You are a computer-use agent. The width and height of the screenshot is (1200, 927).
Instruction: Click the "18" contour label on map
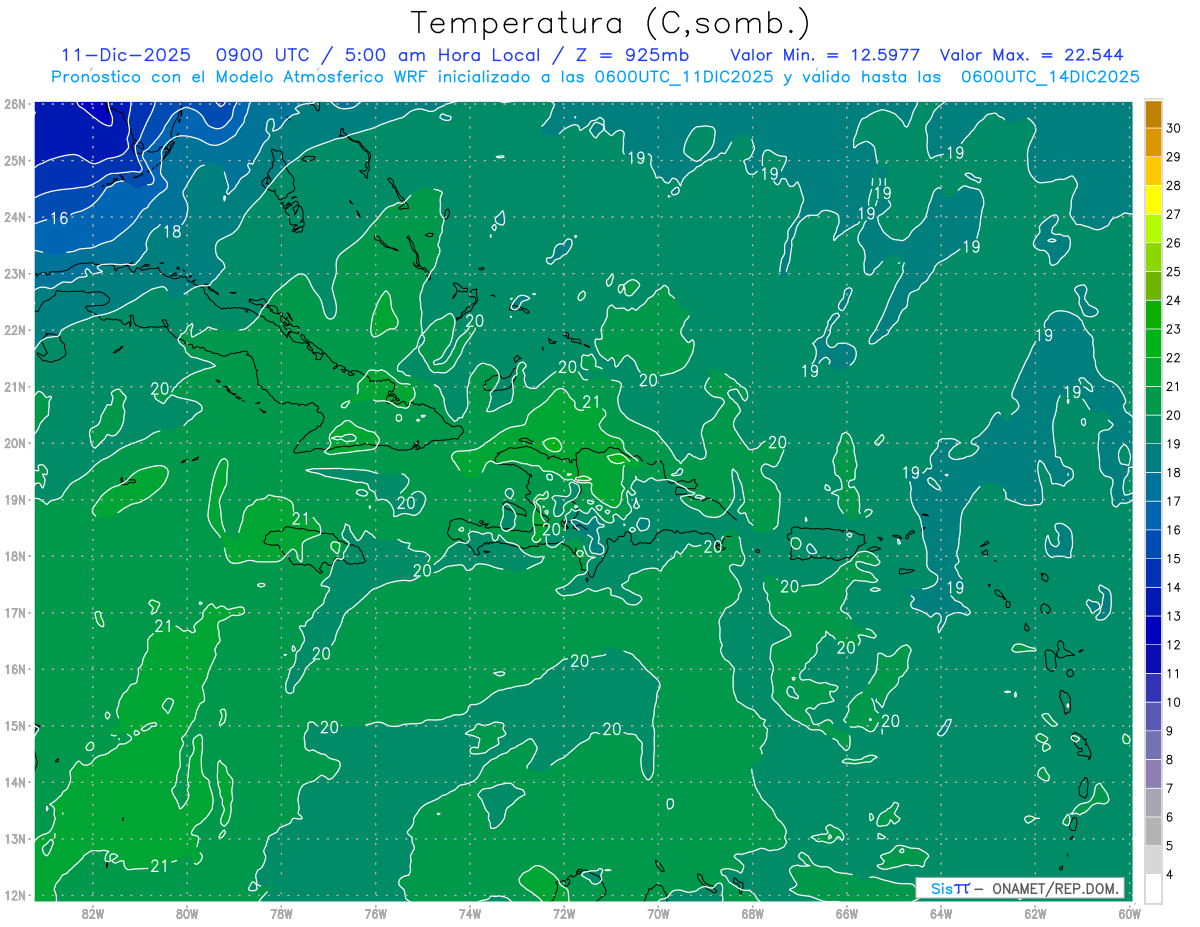pyautogui.click(x=172, y=232)
